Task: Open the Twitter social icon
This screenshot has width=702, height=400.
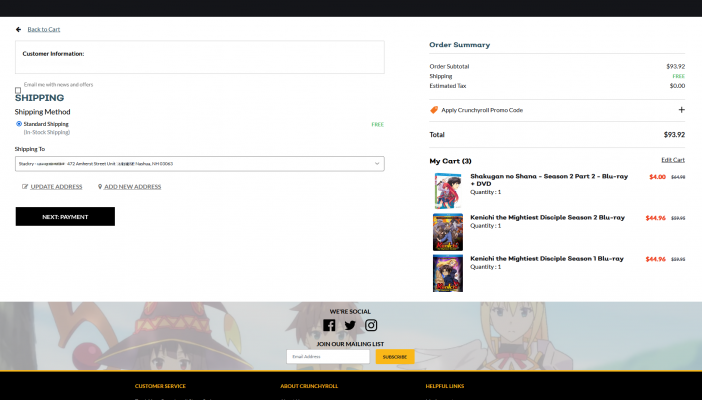Action: [x=350, y=325]
